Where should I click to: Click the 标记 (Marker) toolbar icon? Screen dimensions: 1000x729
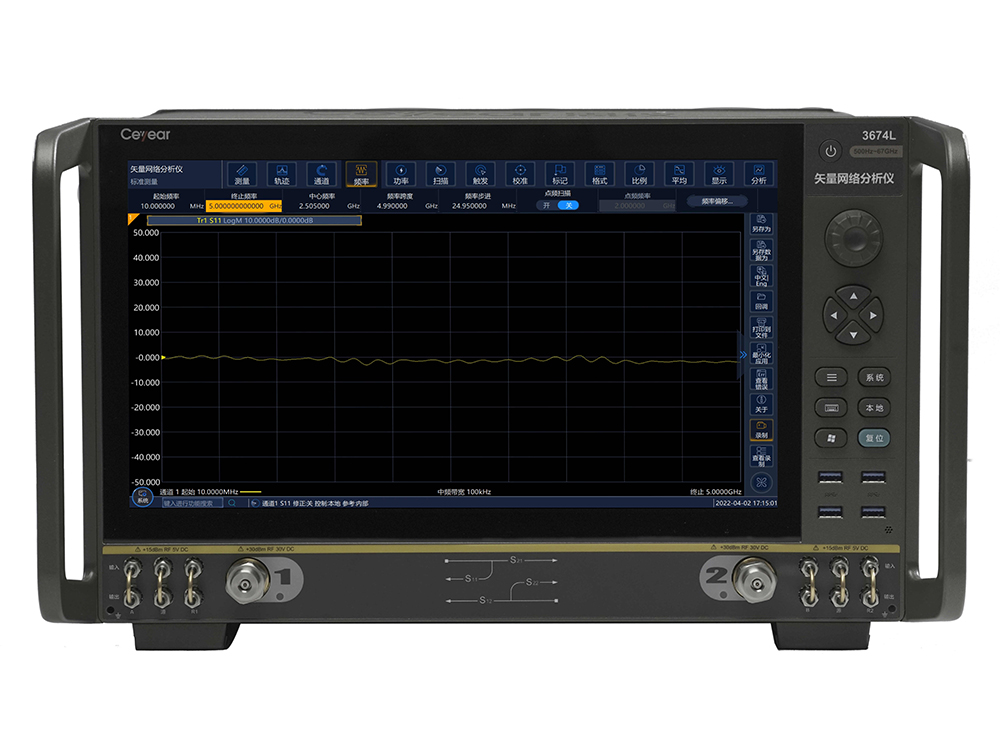[x=559, y=174]
